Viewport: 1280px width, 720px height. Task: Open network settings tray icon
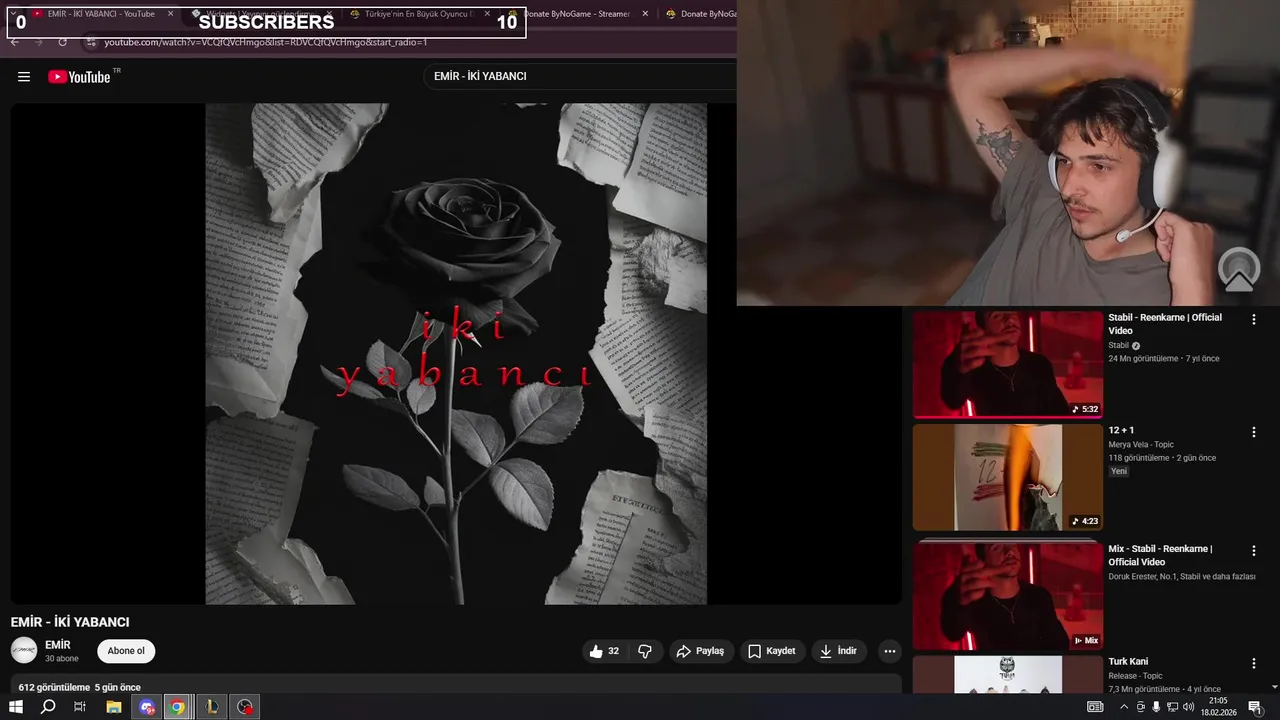[x=1172, y=707]
